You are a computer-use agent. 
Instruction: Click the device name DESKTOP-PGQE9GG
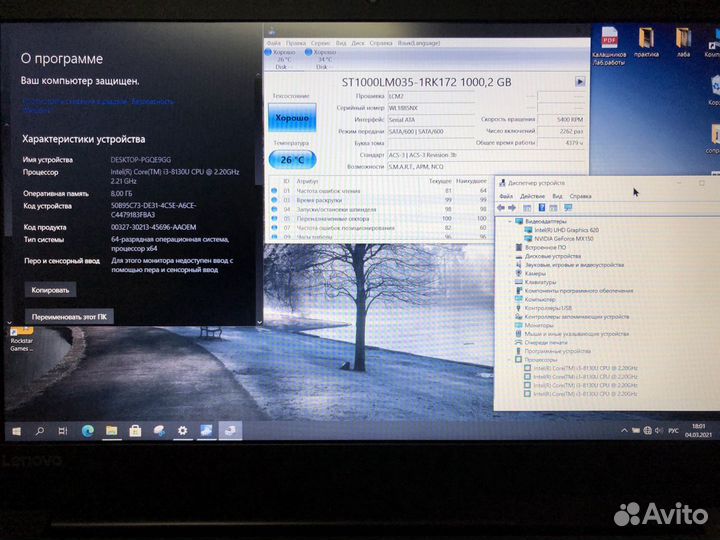pos(141,160)
